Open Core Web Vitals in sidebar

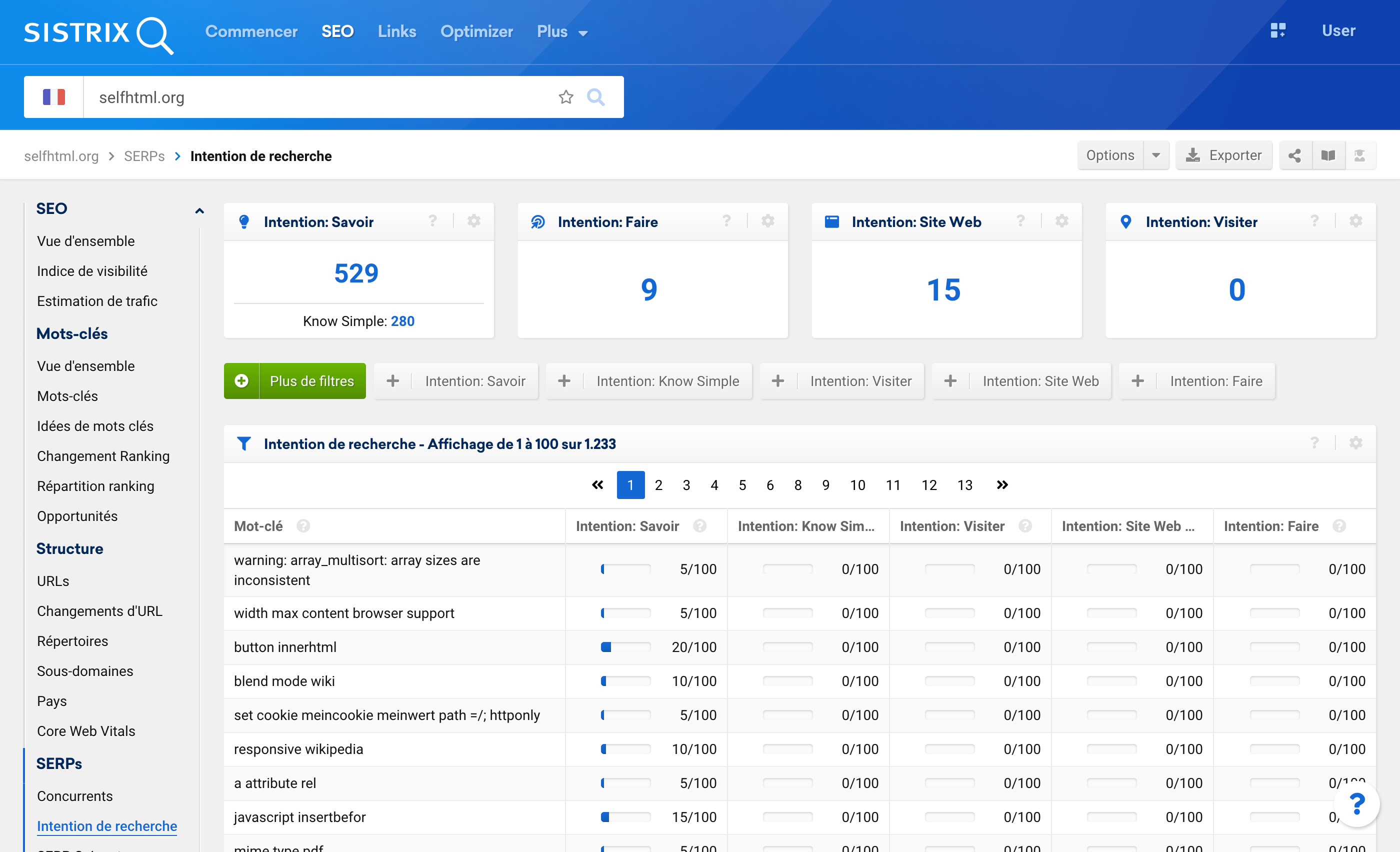tap(86, 731)
